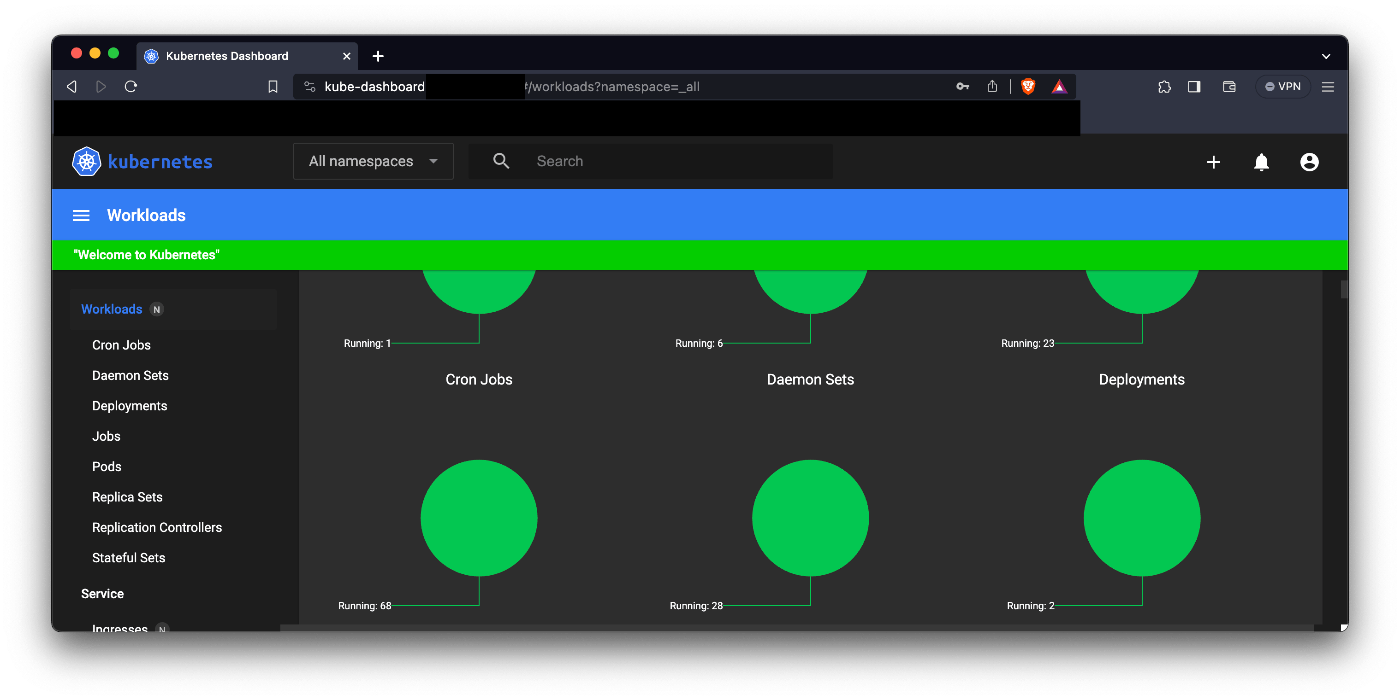
Task: Select the Kubernetes Dashboard browser tab
Action: 247,56
